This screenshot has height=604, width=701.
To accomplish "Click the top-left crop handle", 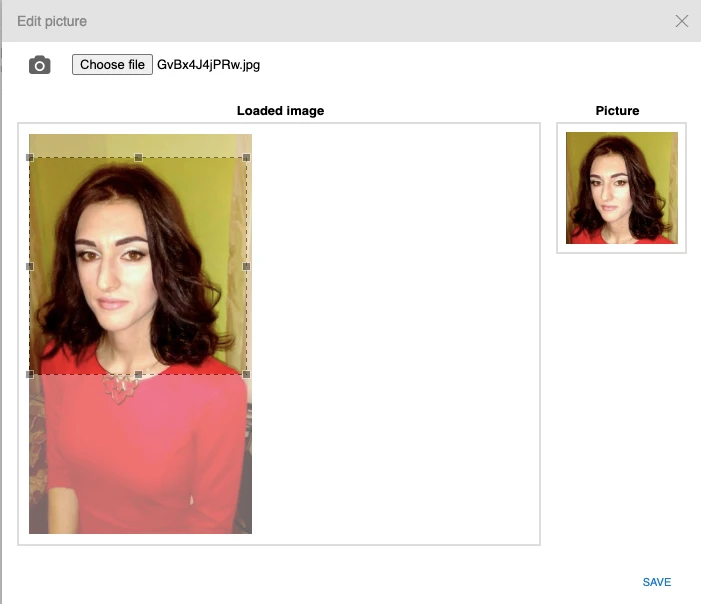I will [30, 158].
